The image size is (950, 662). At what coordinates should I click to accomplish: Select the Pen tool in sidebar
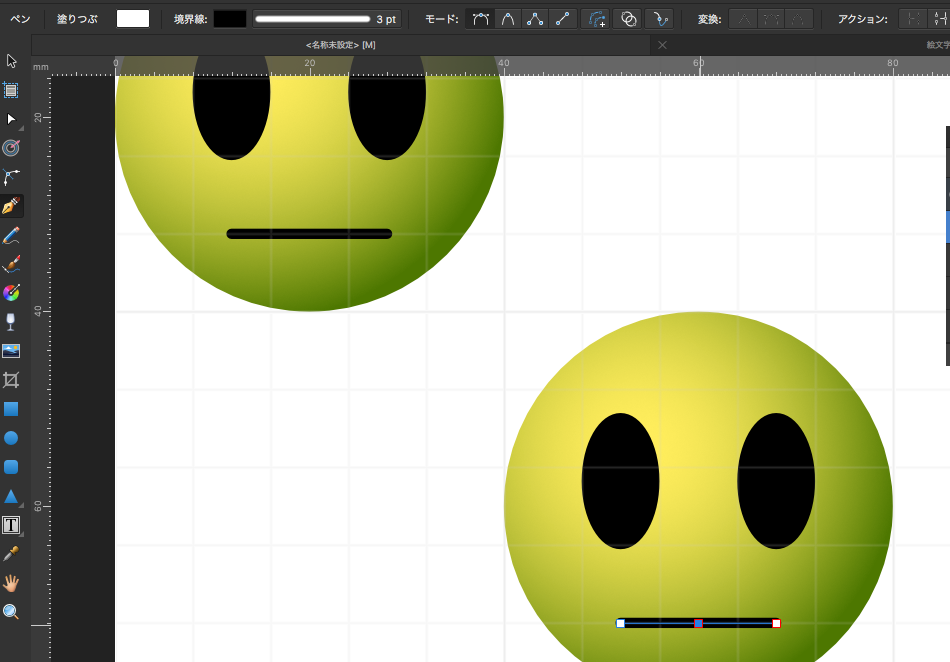pyautogui.click(x=11, y=206)
